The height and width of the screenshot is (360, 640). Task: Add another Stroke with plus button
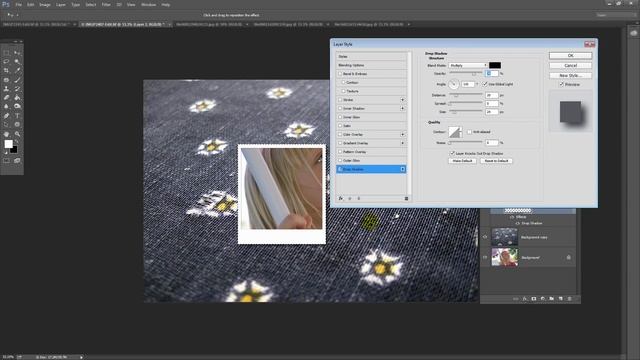pyautogui.click(x=402, y=100)
